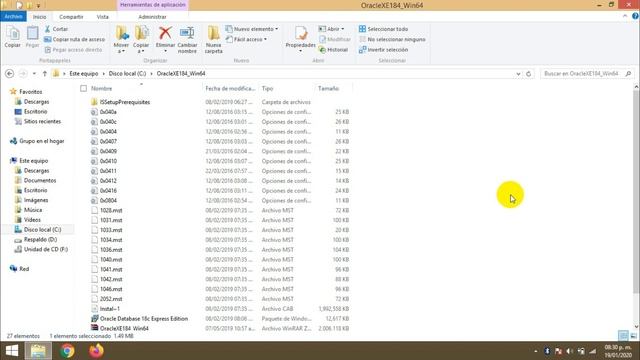
Task: Switch to Vista ribbon tab
Action: click(102, 17)
